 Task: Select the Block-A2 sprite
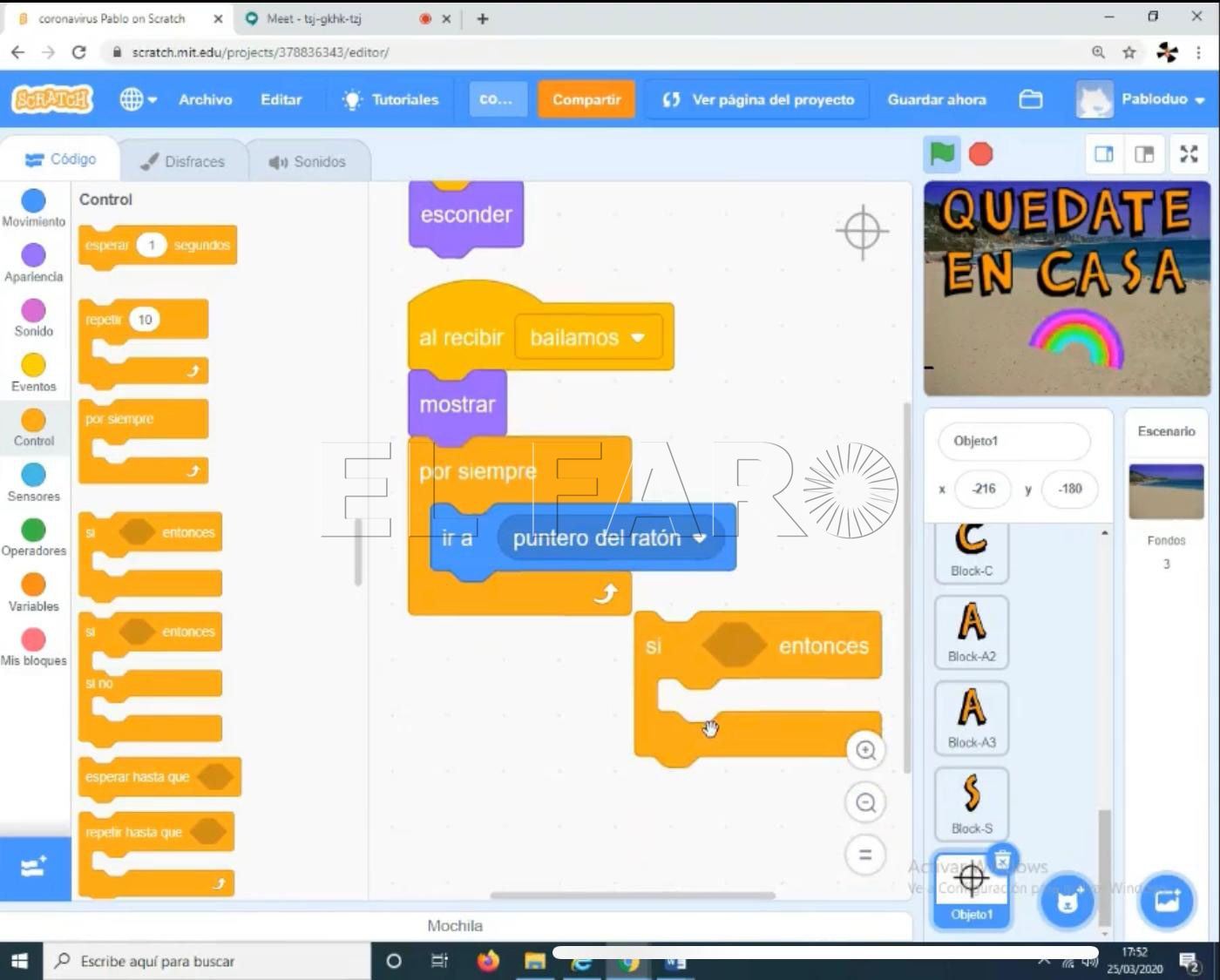[x=972, y=632]
